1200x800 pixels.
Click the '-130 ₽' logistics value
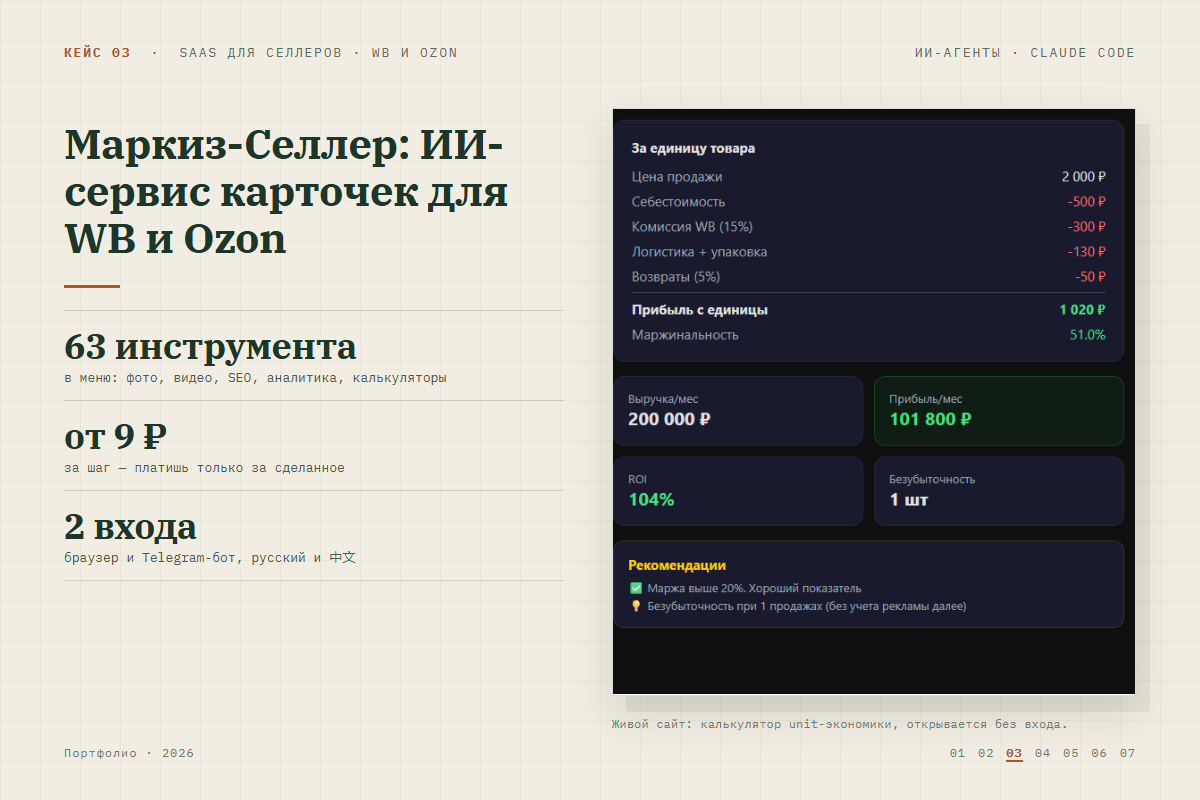point(1087,252)
